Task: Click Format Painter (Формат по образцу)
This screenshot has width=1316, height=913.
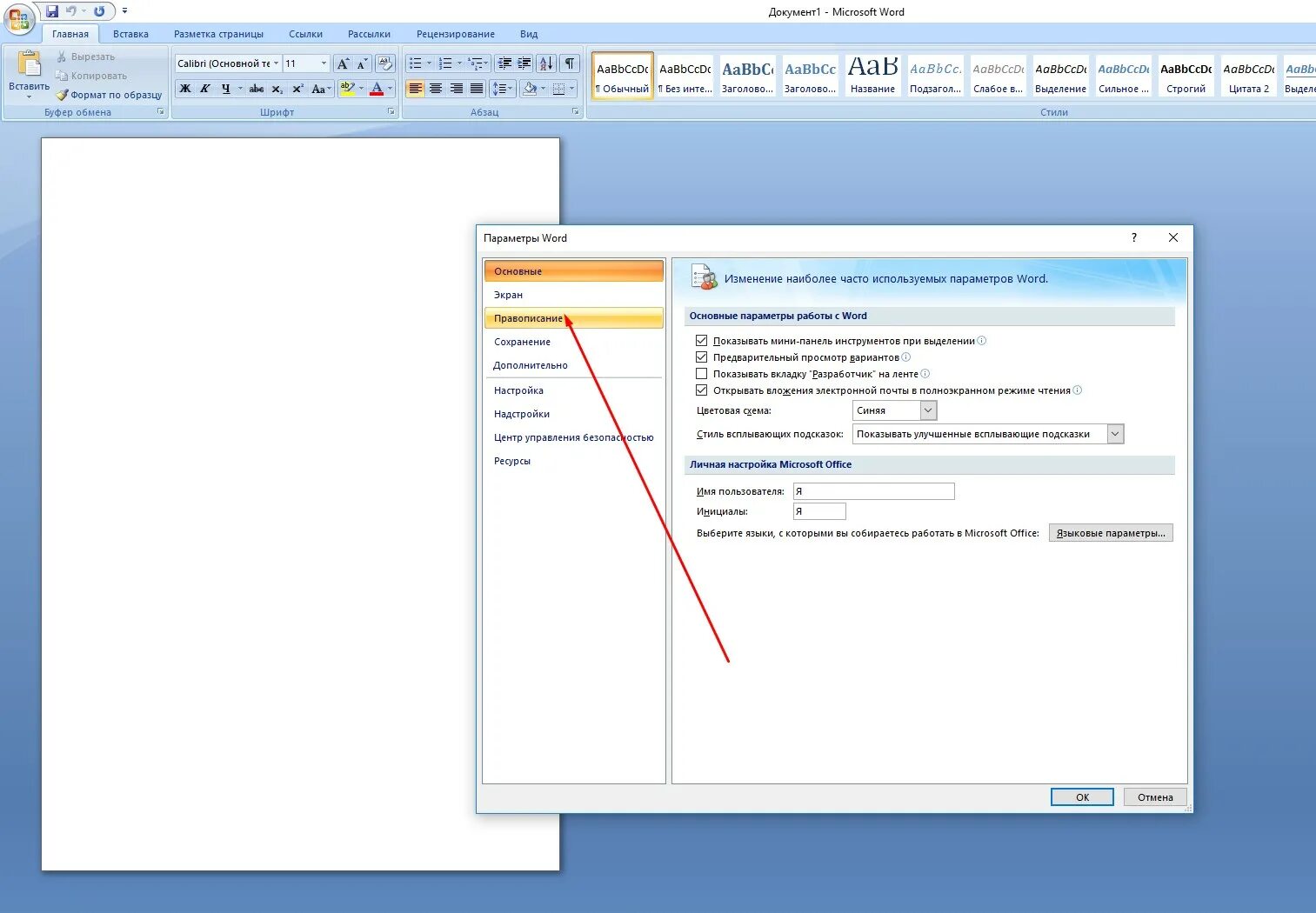Action: [110, 95]
